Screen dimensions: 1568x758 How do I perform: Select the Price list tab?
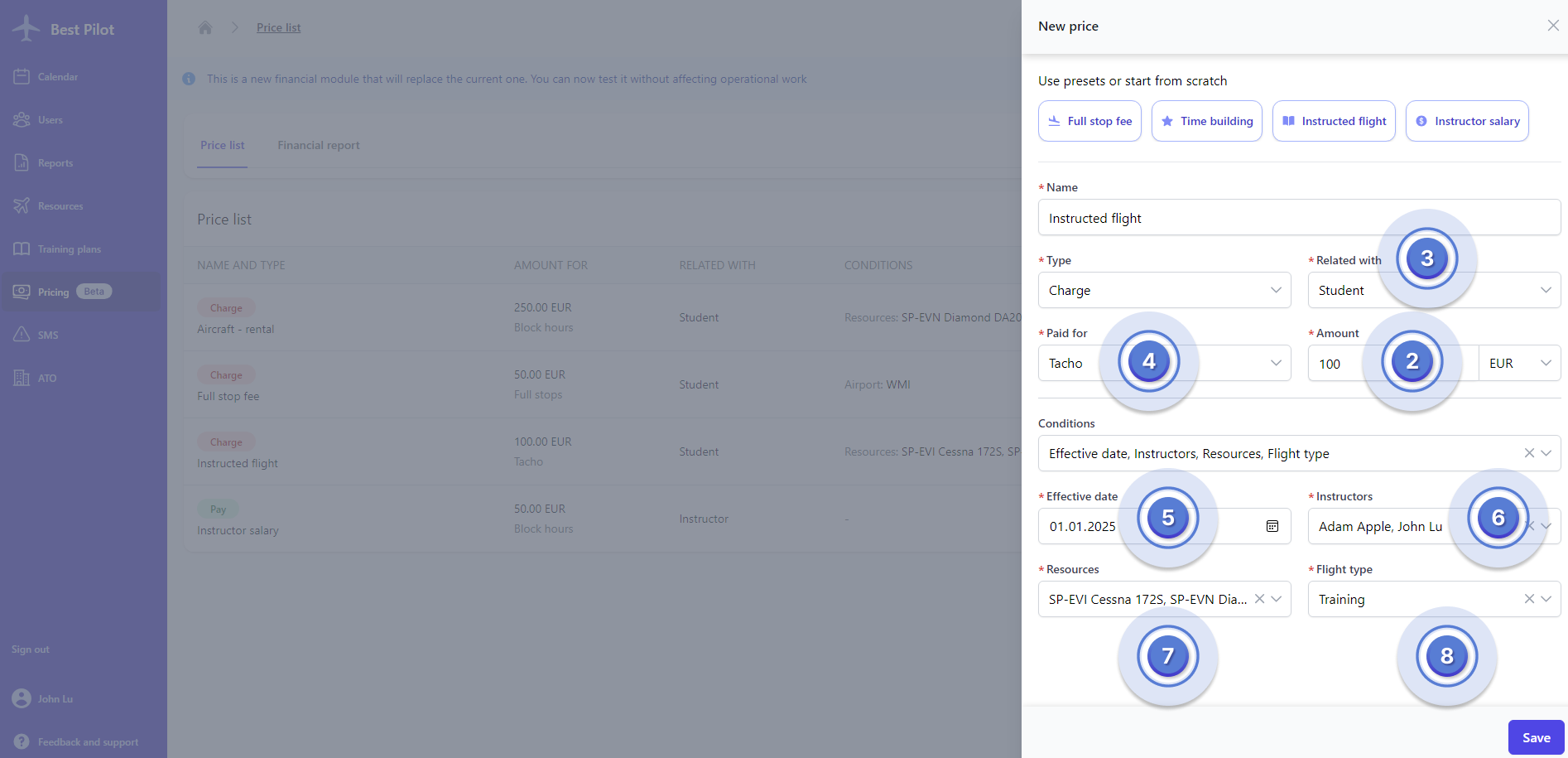pos(222,146)
